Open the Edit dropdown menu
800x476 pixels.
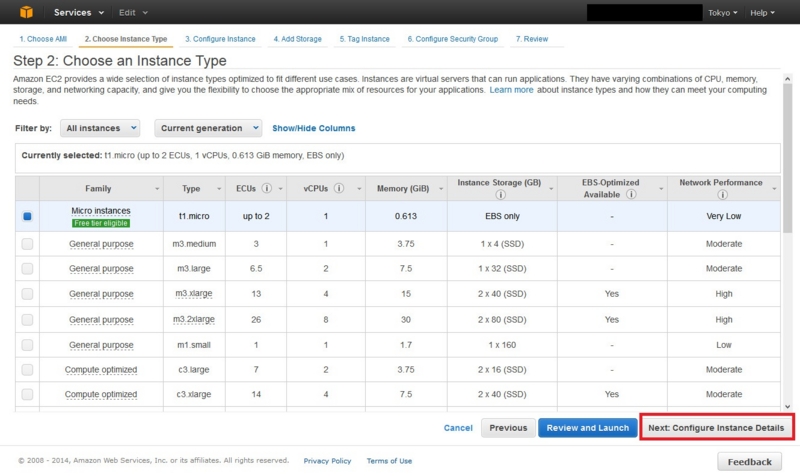click(x=133, y=12)
